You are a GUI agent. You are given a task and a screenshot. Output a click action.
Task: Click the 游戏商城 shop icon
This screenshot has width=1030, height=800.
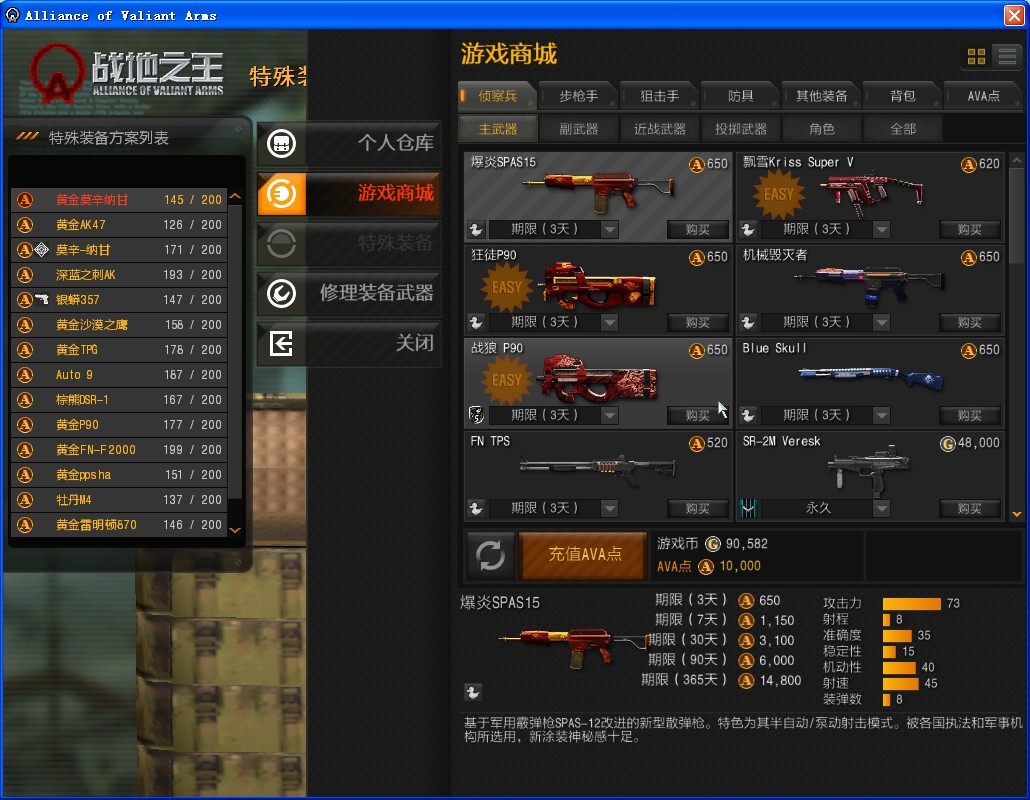[281, 194]
